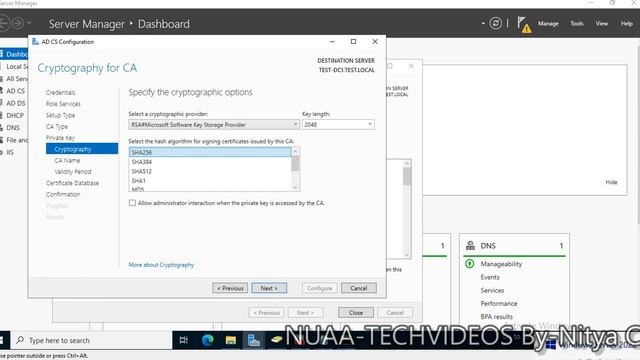The image size is (640, 360).
Task: Open DNS Performance
Action: point(499,303)
